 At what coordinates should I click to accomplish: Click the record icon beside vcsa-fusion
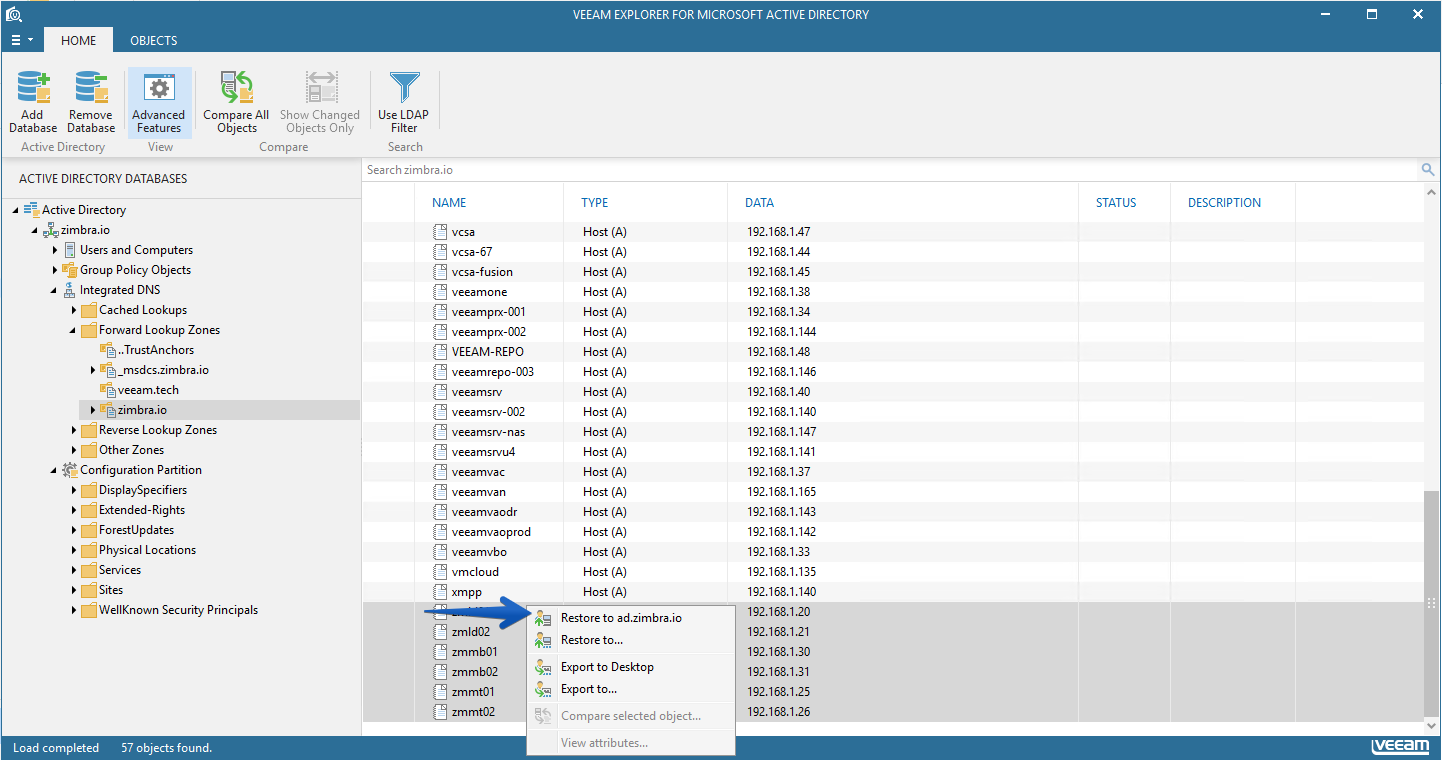pyautogui.click(x=440, y=272)
